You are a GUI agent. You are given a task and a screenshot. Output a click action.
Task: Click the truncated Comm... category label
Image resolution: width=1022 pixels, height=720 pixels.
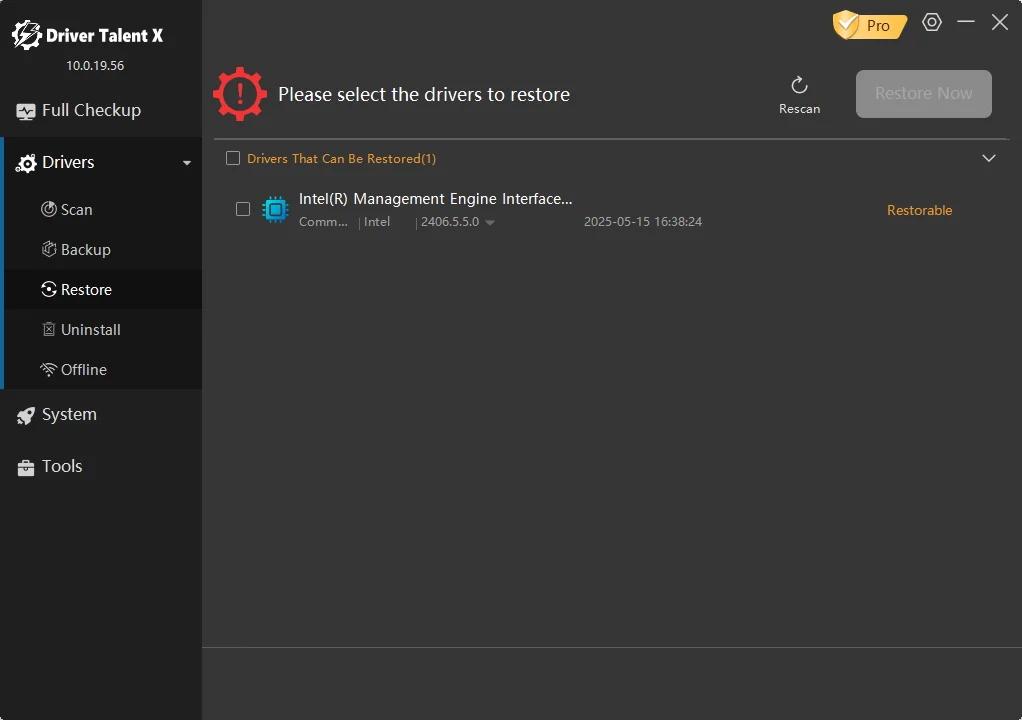coord(323,222)
